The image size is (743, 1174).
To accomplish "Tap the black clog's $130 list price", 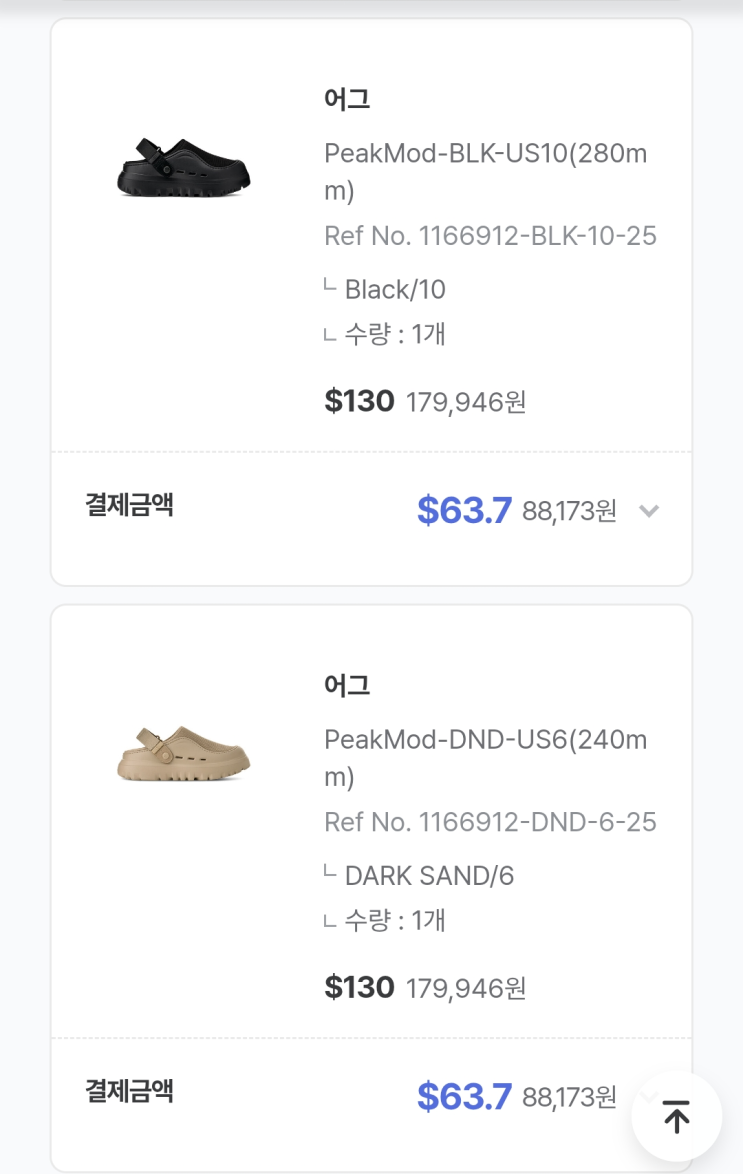I will [x=360, y=401].
